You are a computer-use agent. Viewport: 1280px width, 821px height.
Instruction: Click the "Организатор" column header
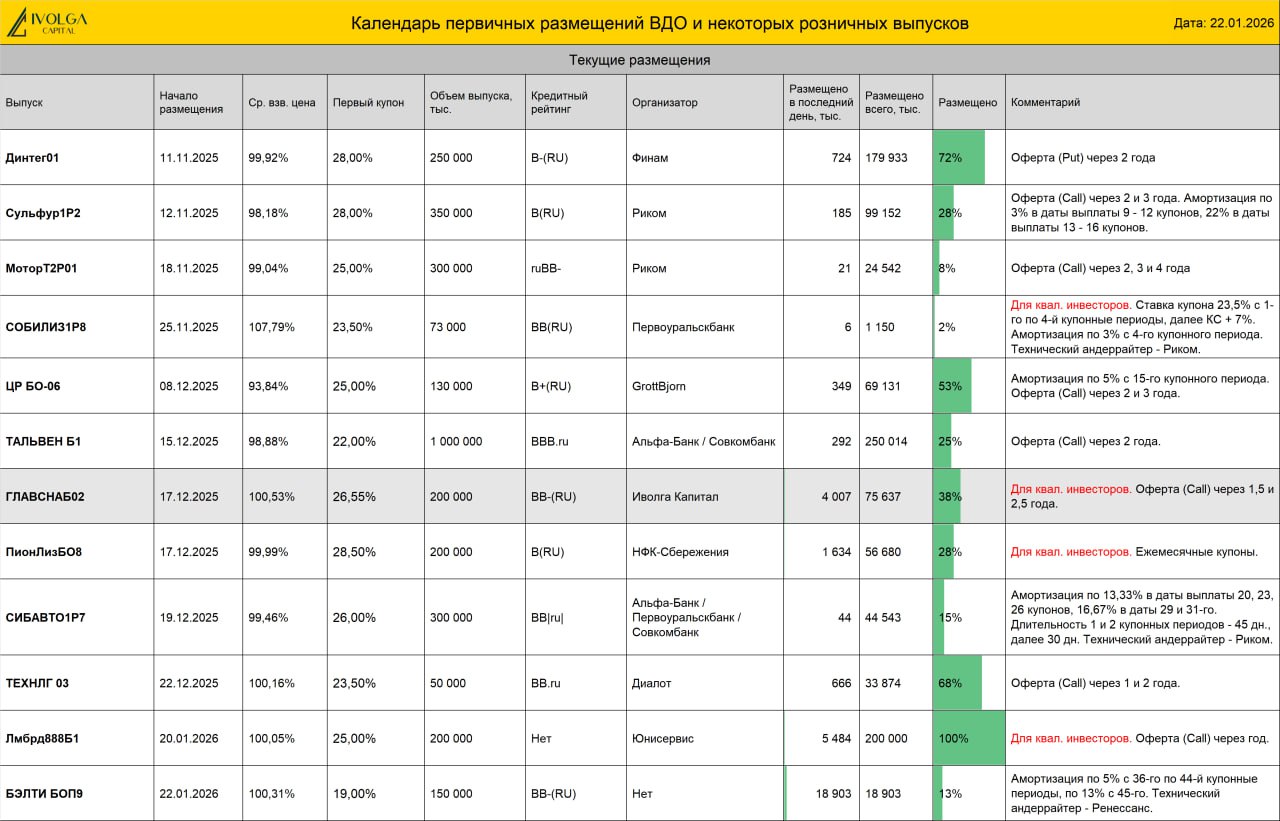665,102
